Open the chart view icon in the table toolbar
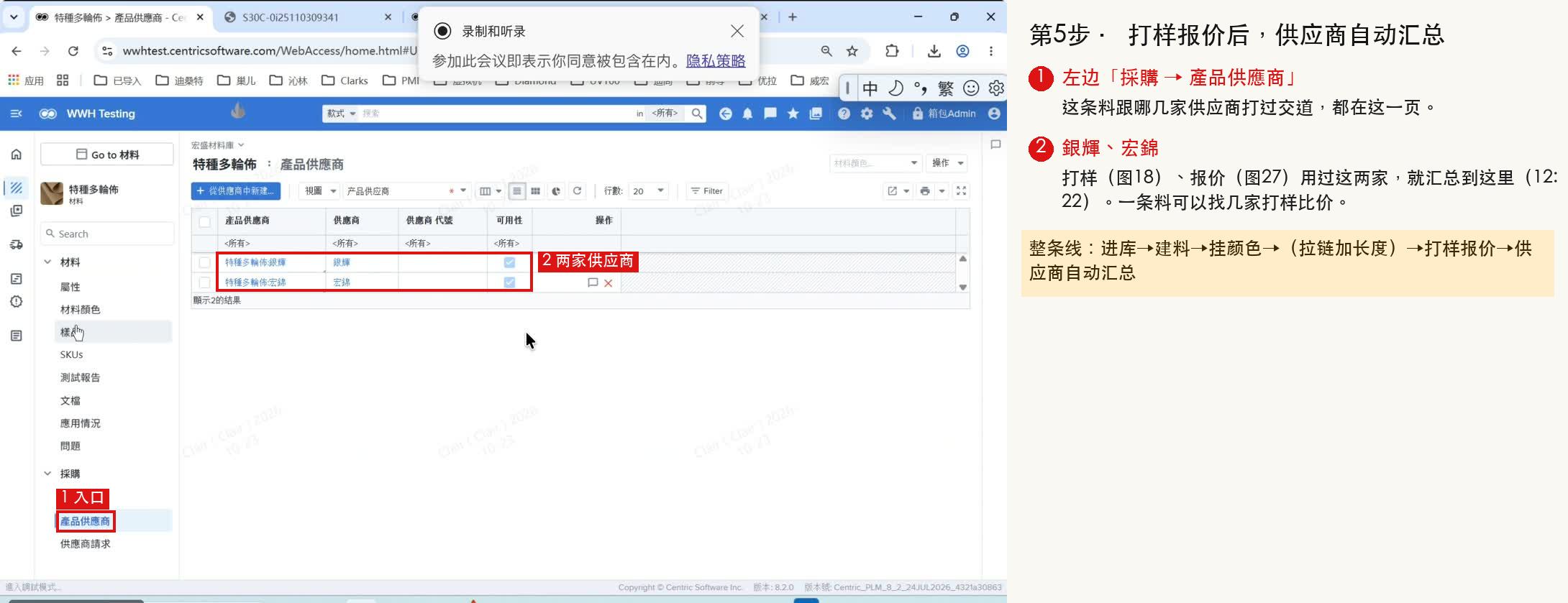Viewport: 1568px width, 603px height. tap(556, 191)
